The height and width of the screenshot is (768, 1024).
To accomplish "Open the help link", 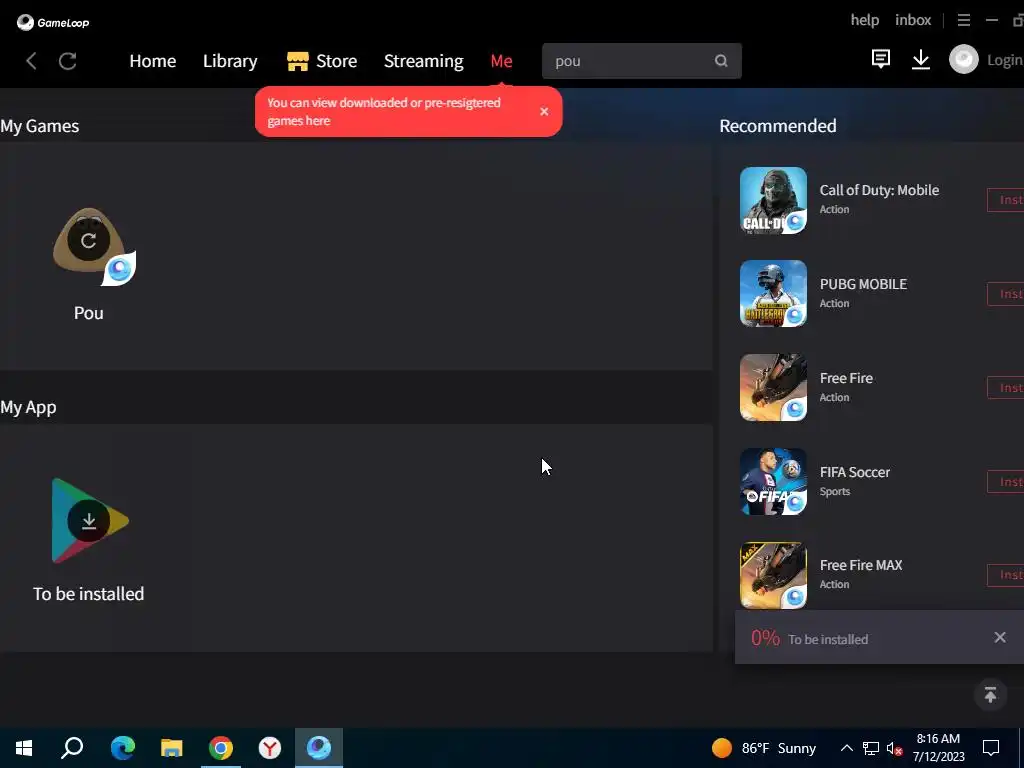I will 865,20.
